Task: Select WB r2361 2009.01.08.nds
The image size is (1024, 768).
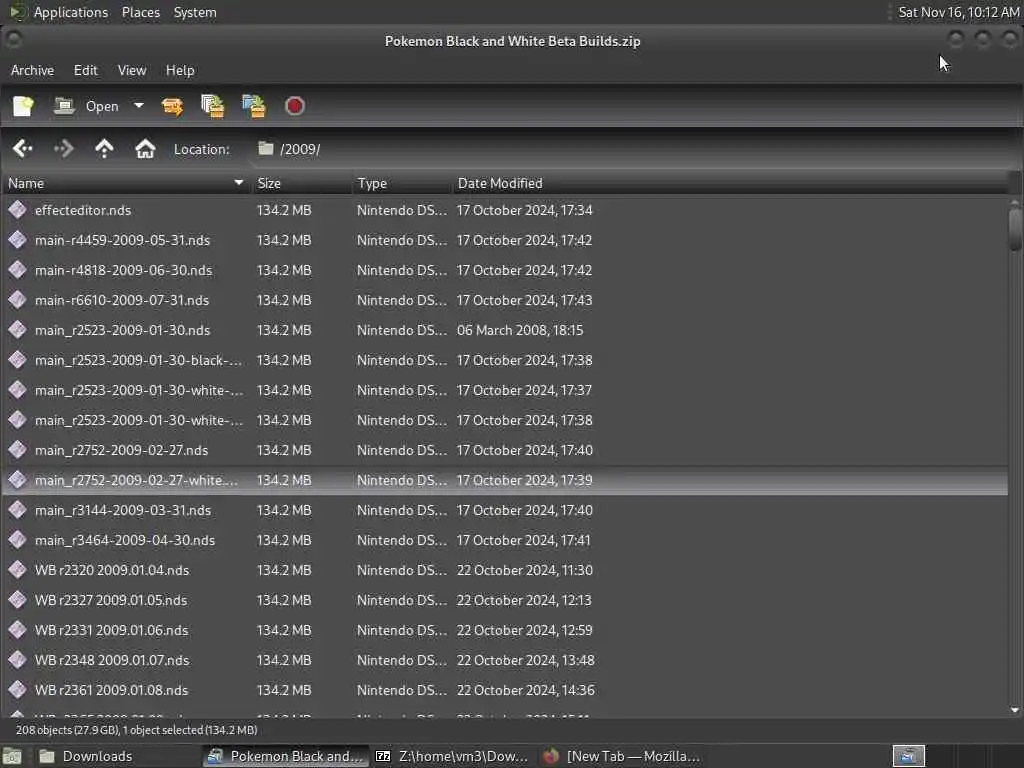Action: coord(505,691)
